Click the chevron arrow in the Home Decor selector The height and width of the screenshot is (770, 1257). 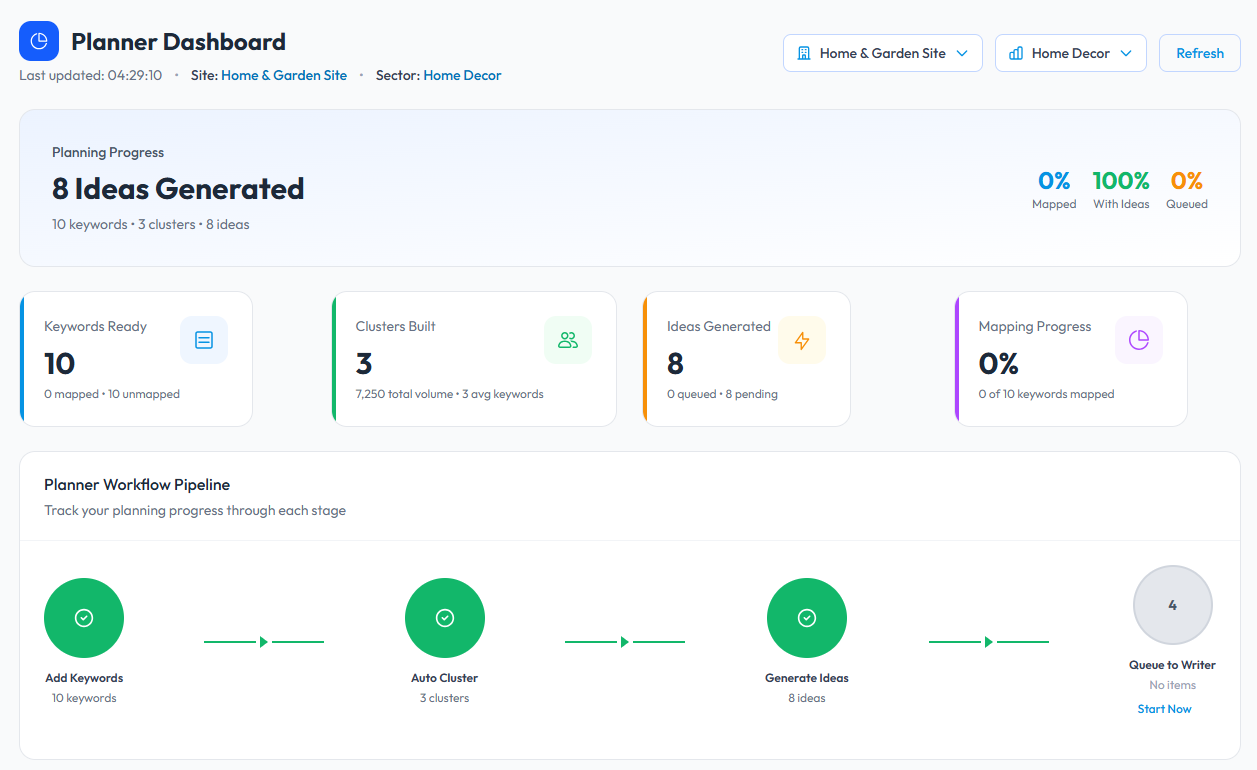[1126, 53]
